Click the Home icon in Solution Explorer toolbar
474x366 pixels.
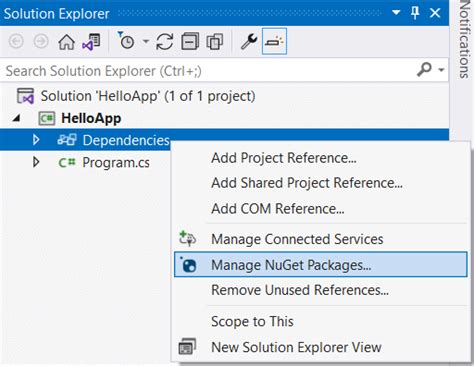pyautogui.click(x=66, y=42)
